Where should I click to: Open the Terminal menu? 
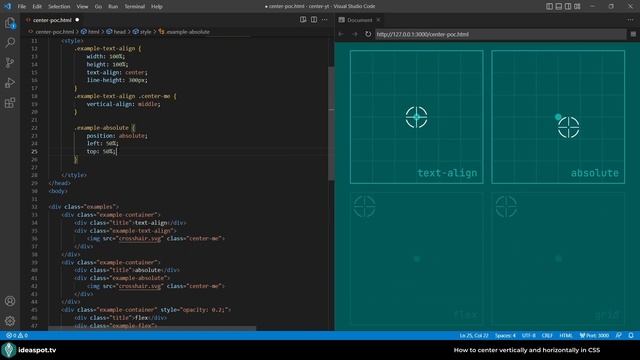[x=134, y=7]
